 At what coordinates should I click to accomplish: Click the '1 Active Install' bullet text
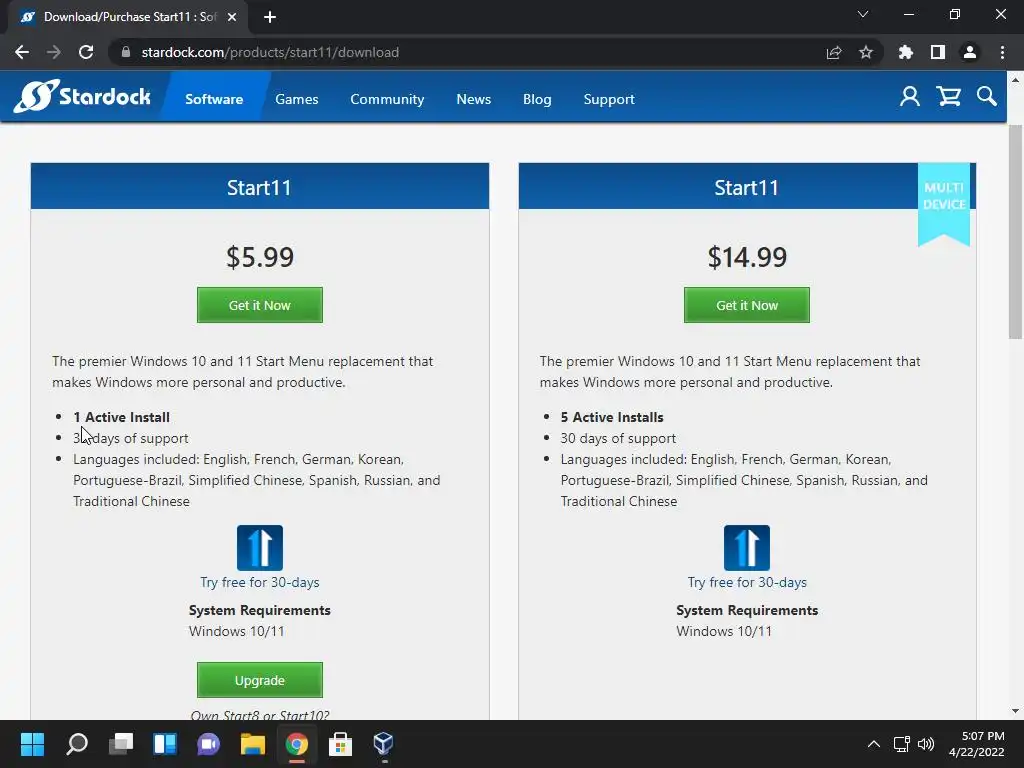121,417
